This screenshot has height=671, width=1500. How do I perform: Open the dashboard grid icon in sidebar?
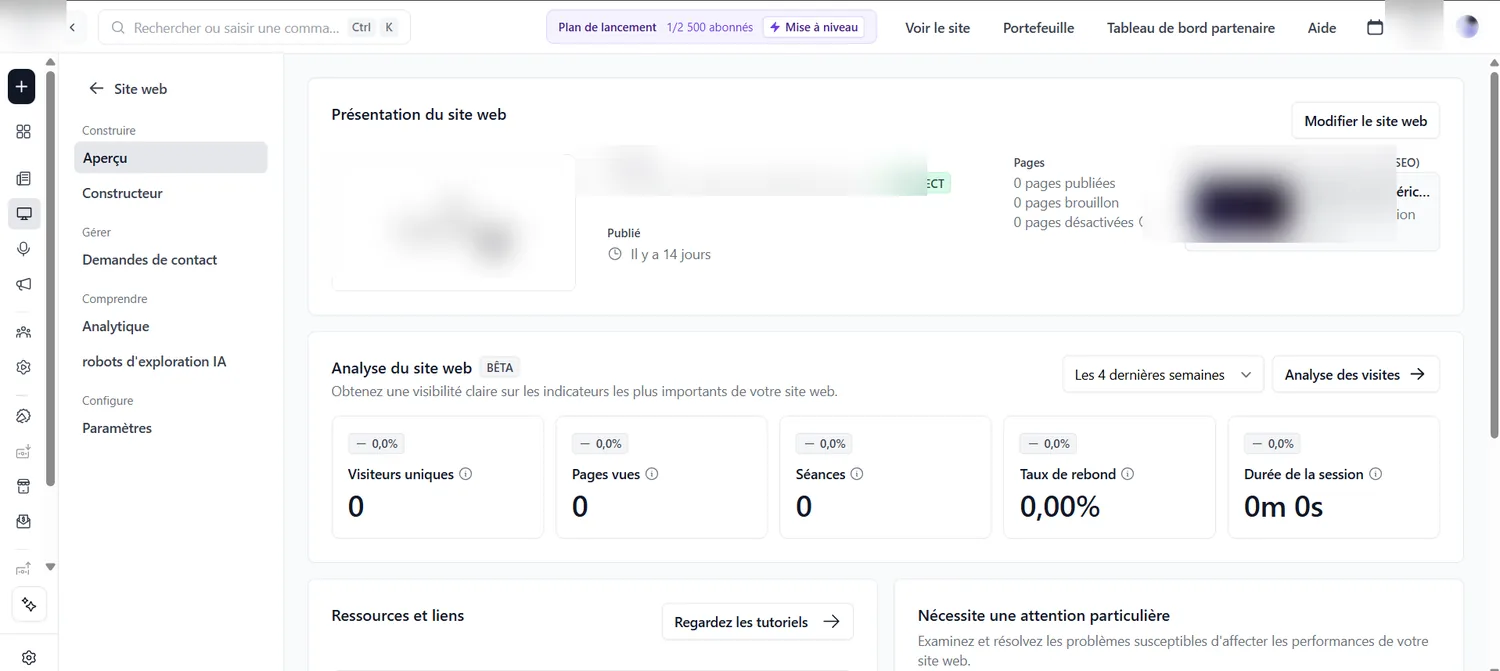24,132
